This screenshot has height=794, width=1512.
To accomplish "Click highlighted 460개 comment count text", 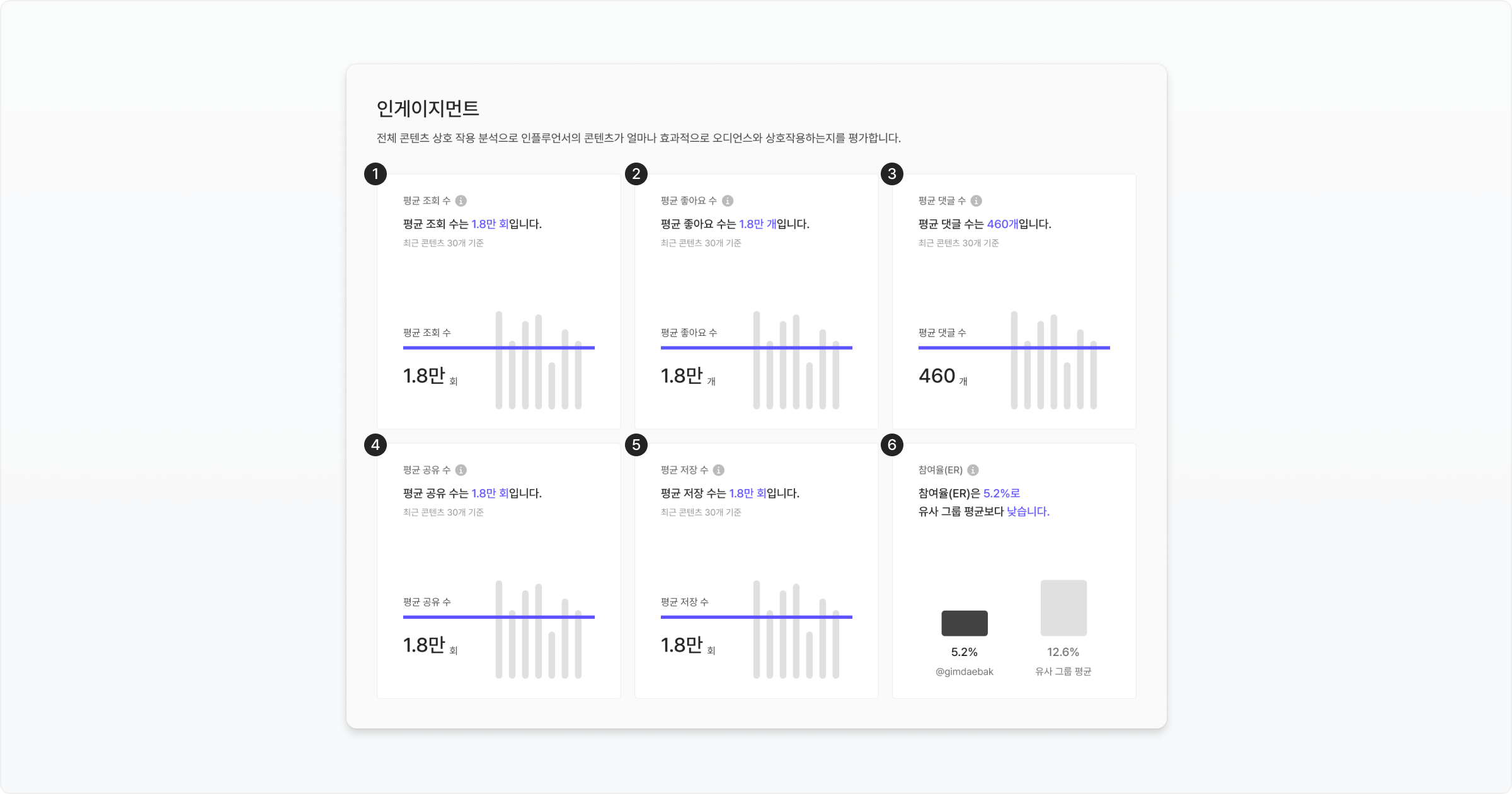I will pos(1002,224).
